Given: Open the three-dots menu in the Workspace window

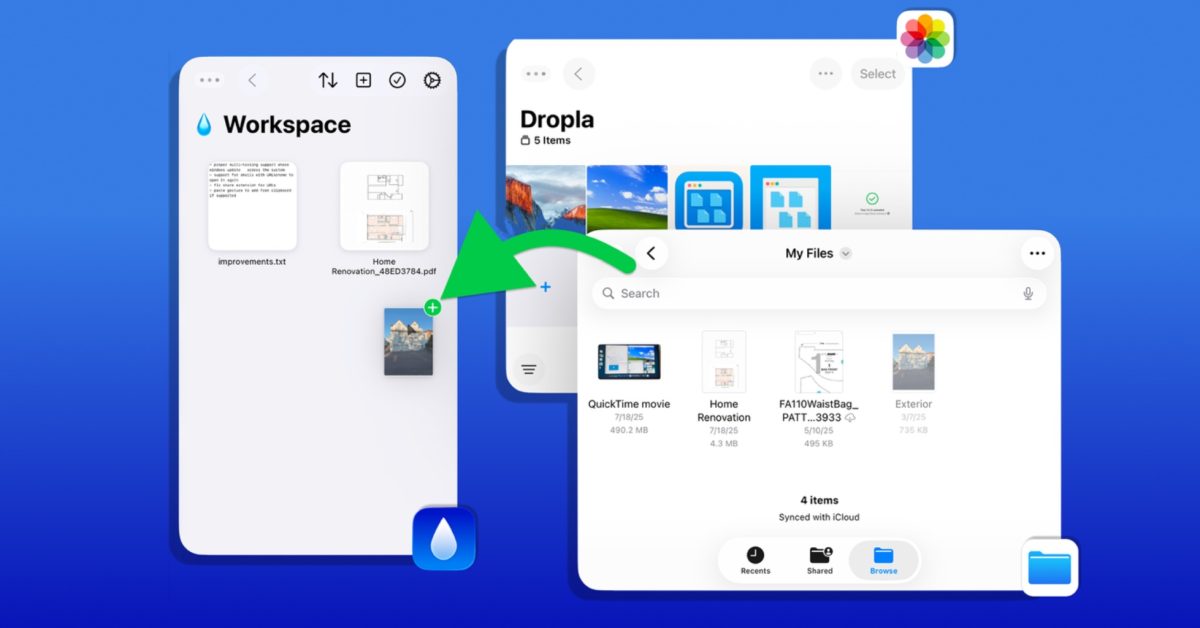Looking at the screenshot, I should tap(209, 80).
